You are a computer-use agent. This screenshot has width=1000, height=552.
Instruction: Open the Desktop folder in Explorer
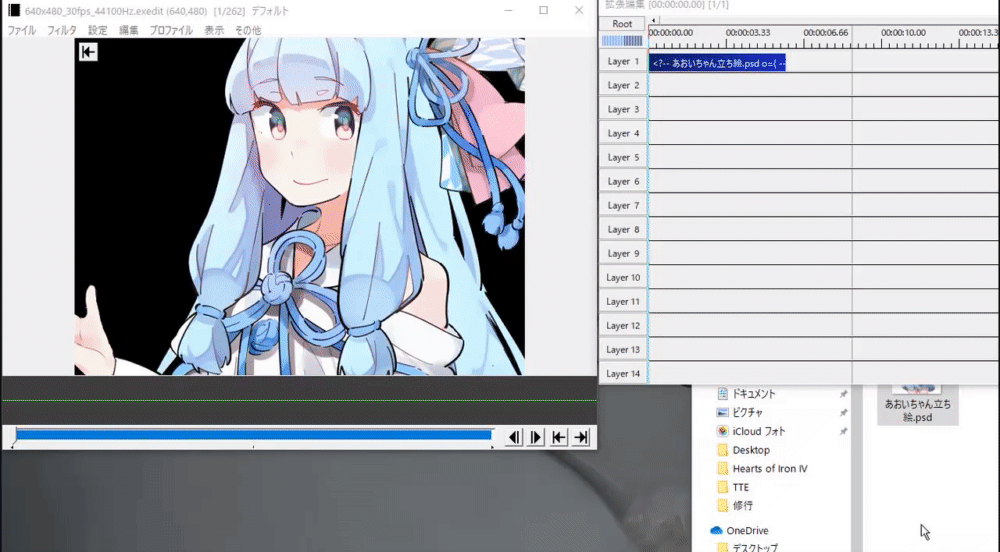tap(751, 450)
